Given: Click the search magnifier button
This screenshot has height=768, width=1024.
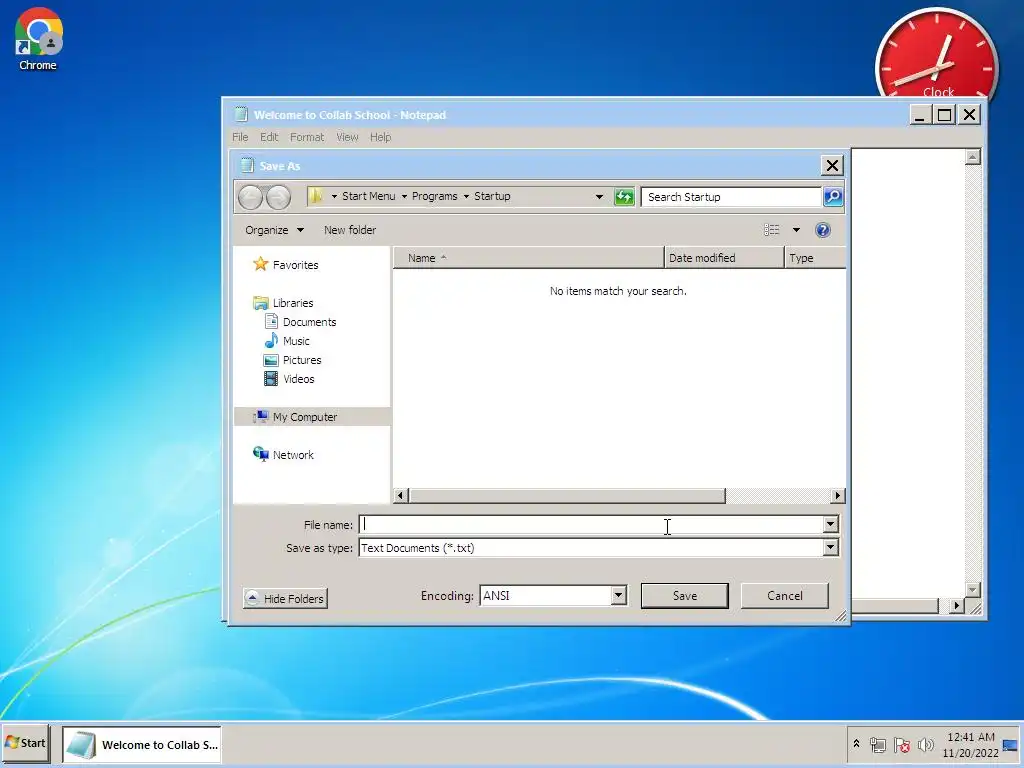Looking at the screenshot, I should point(833,197).
